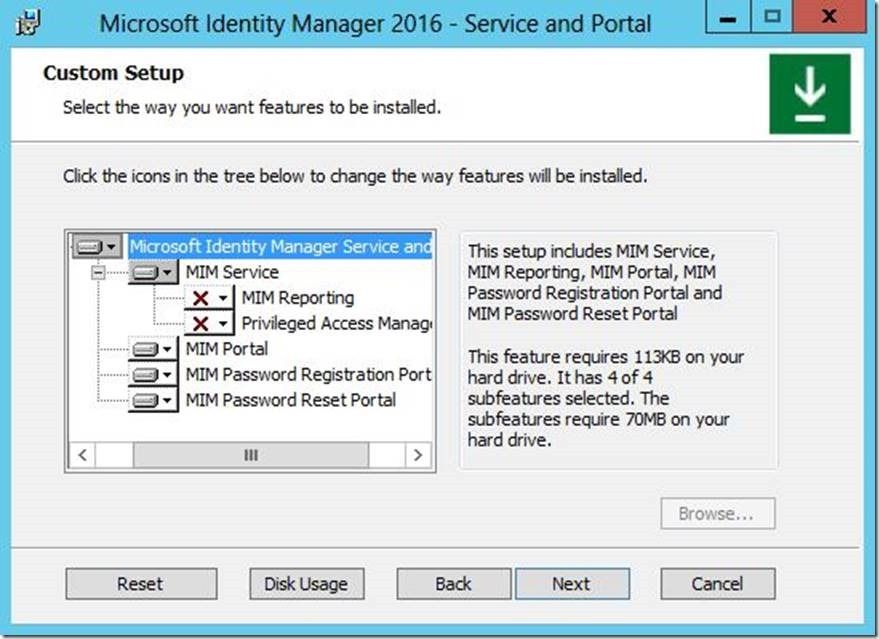Minimize the setup window
The height and width of the screenshot is (639, 879).
pyautogui.click(x=728, y=17)
